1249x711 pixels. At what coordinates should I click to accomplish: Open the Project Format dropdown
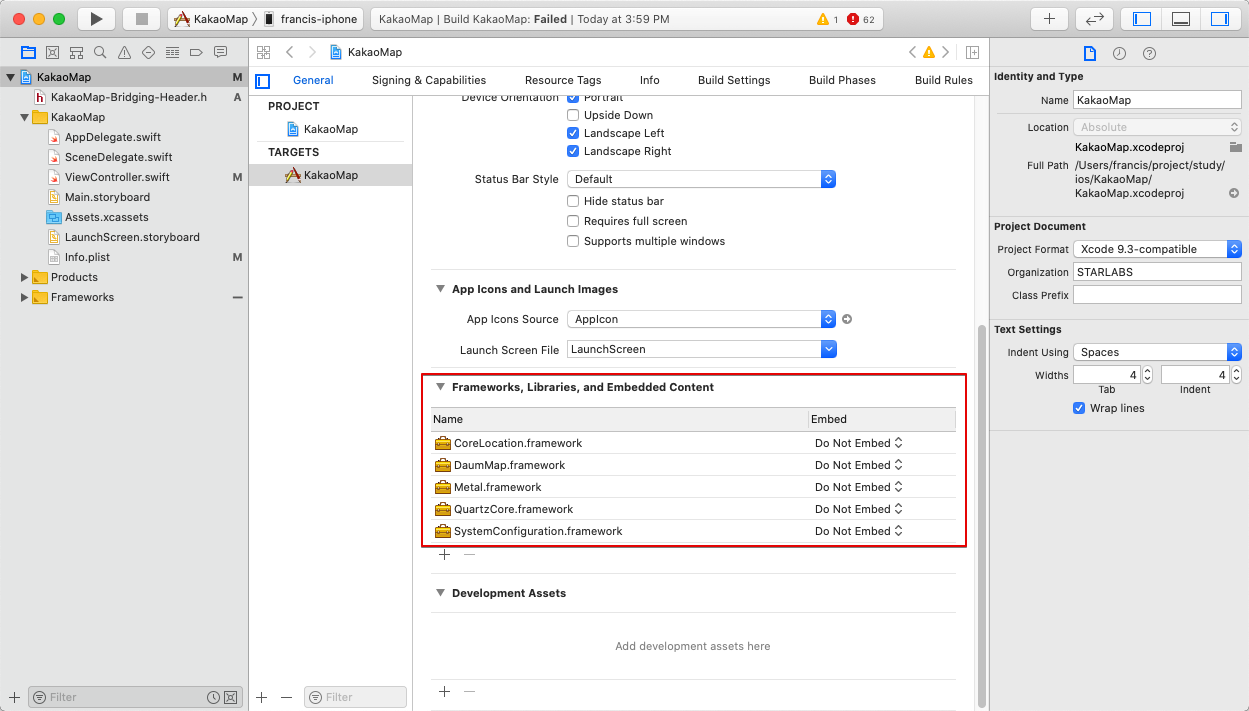point(1157,249)
